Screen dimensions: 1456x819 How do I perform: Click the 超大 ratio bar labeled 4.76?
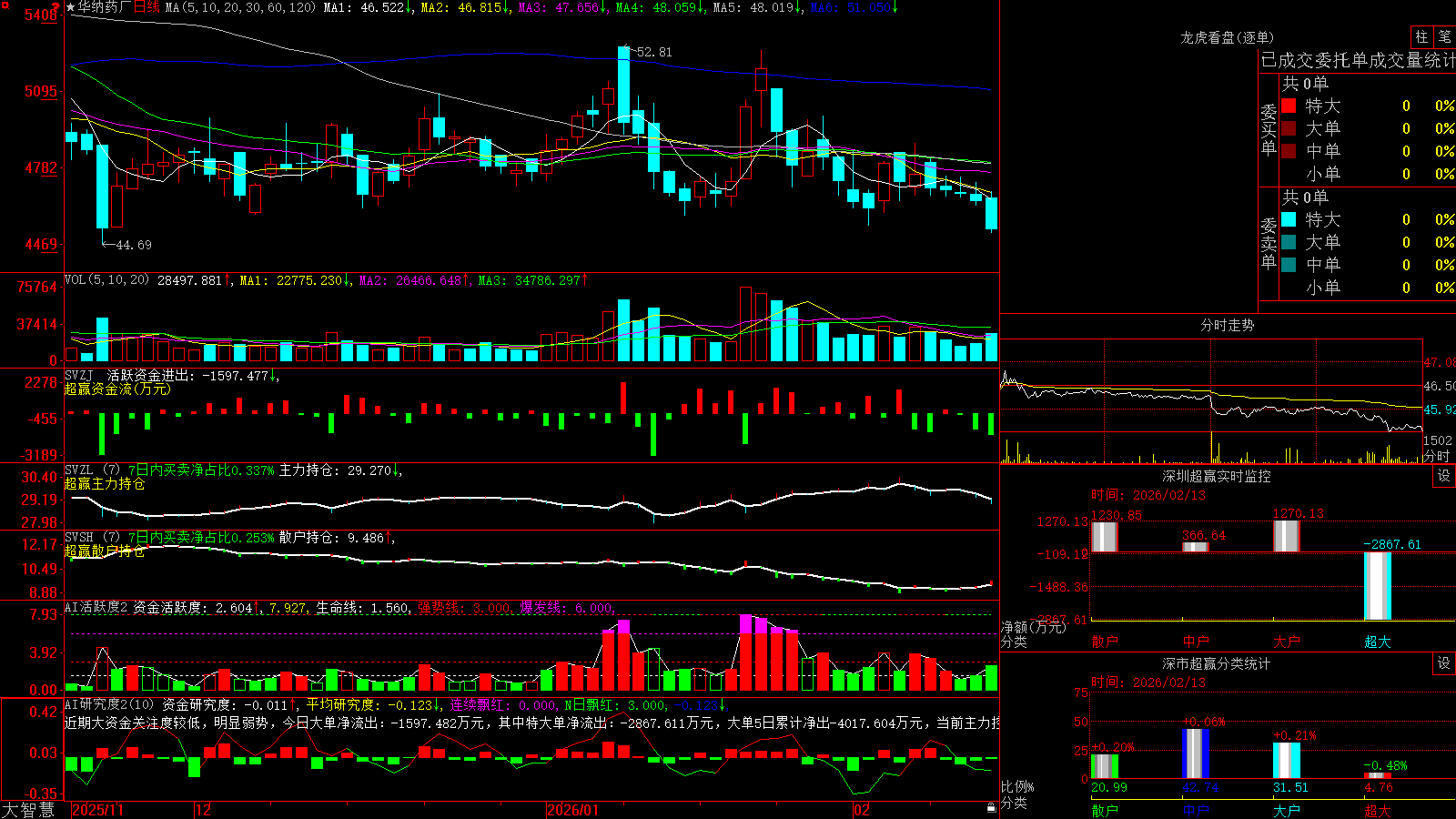1377,775
